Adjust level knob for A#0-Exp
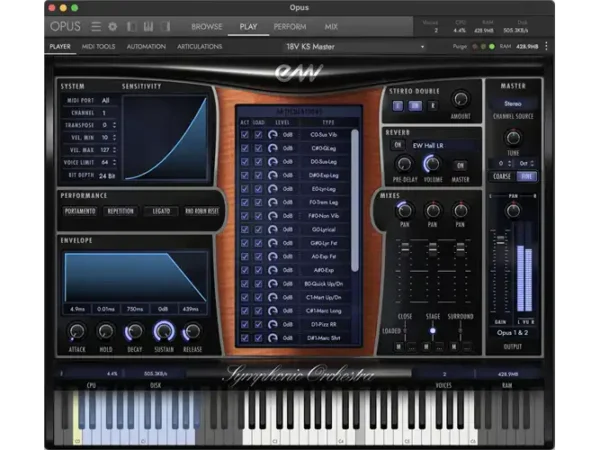Screen dimensions: 600x450 click(x=272, y=270)
